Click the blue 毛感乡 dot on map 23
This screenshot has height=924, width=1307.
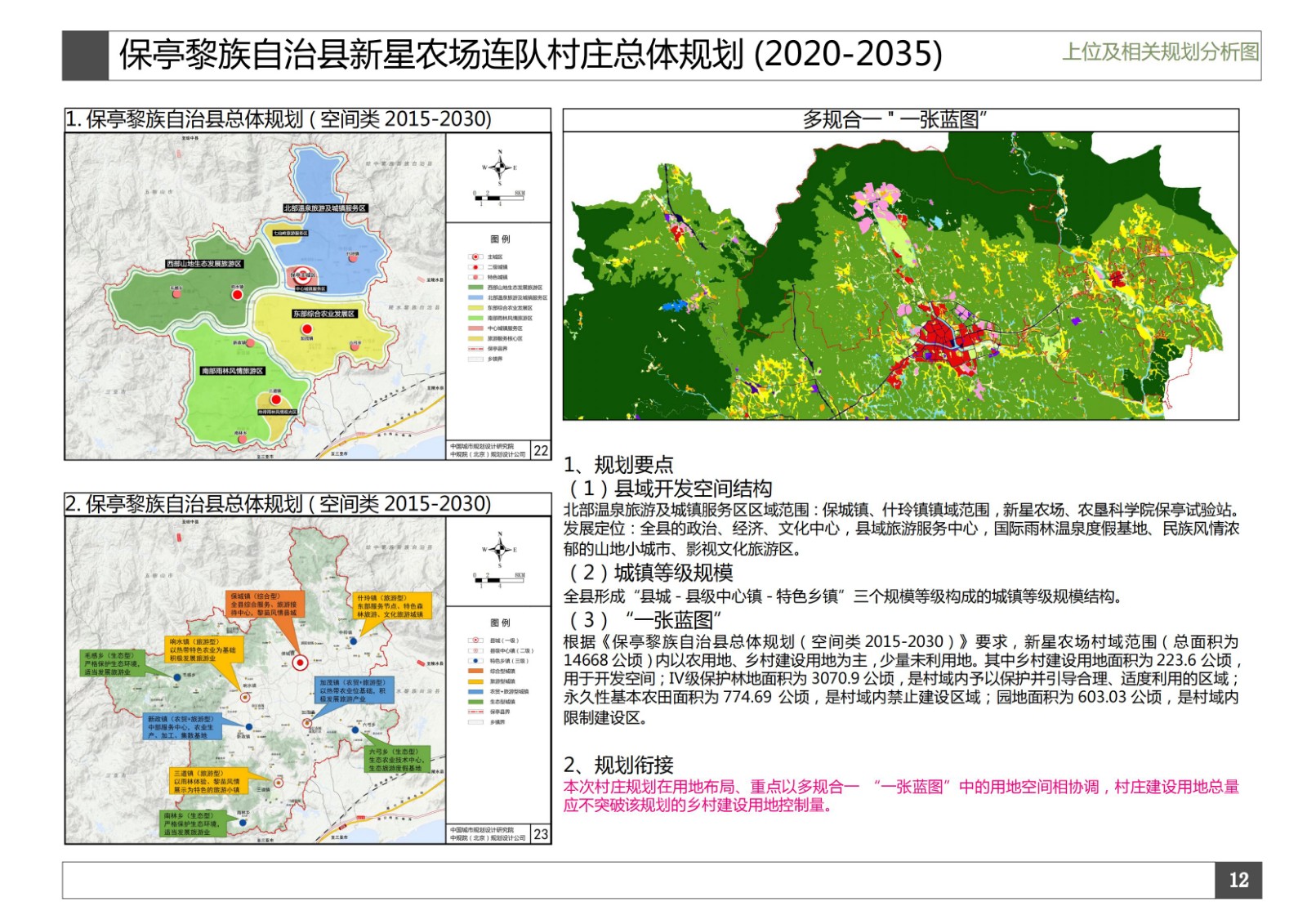(177, 677)
